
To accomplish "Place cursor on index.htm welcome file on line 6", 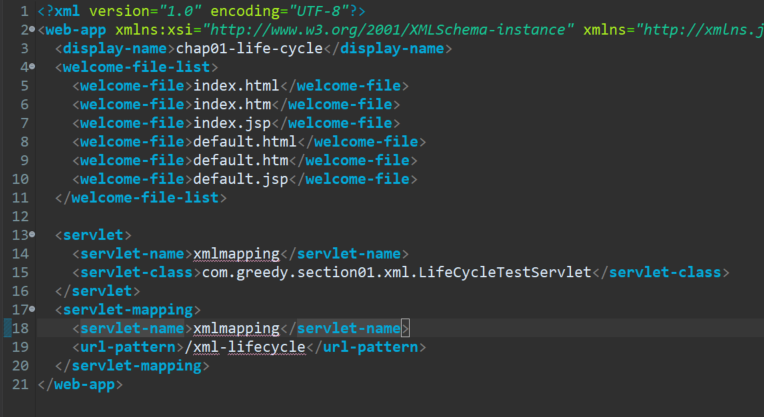I will pyautogui.click(x=232, y=104).
